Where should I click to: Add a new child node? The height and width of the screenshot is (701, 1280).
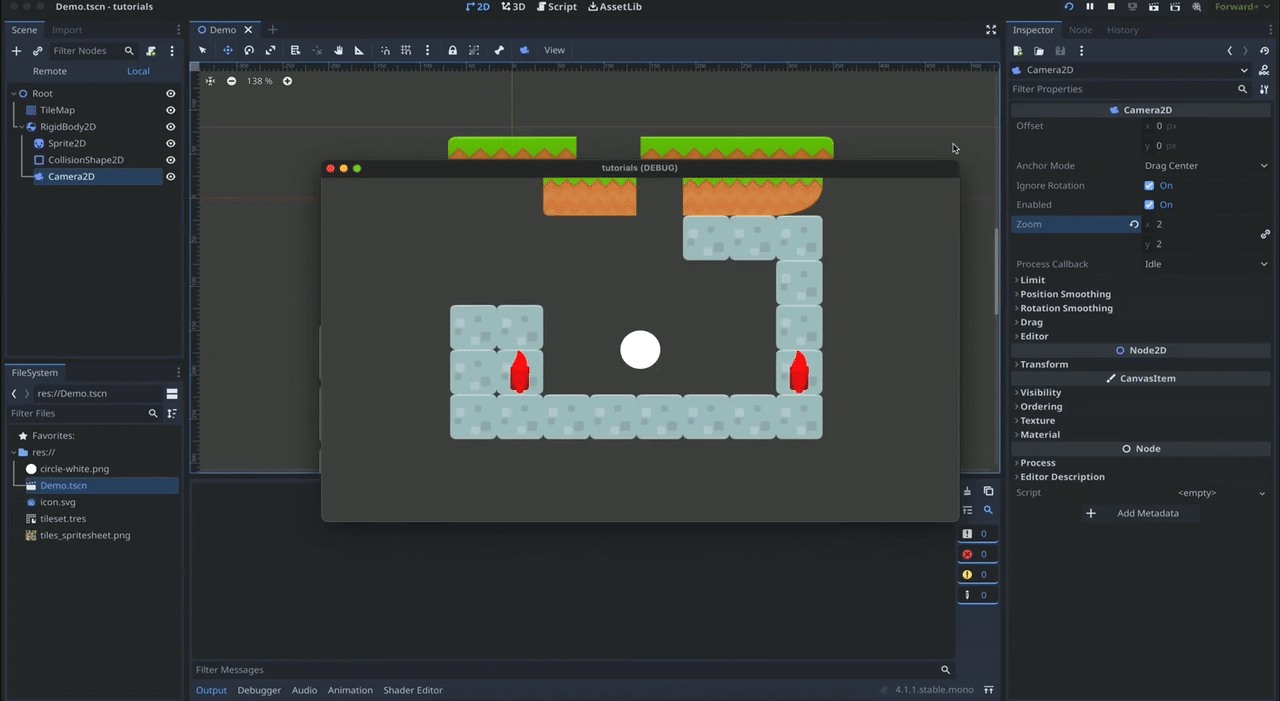pyautogui.click(x=16, y=51)
